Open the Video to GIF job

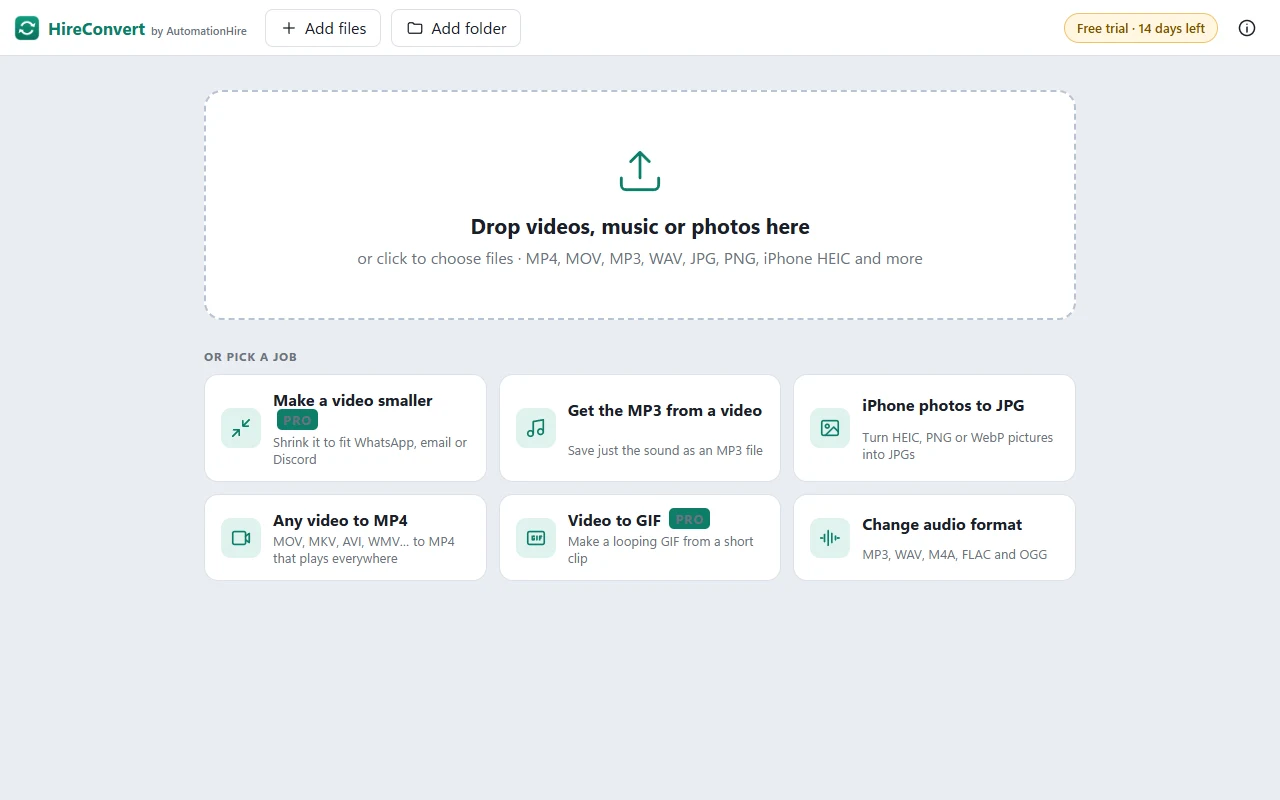tap(640, 538)
